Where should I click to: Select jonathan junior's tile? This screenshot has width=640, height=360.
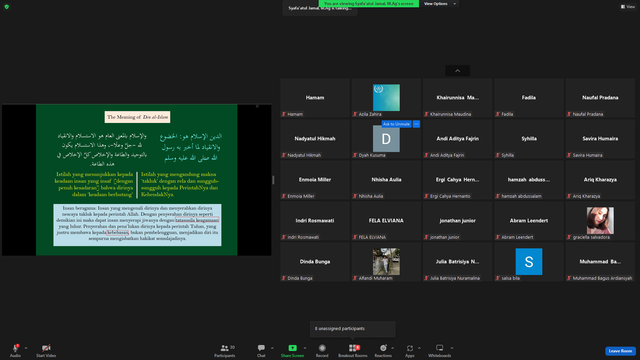tap(457, 221)
